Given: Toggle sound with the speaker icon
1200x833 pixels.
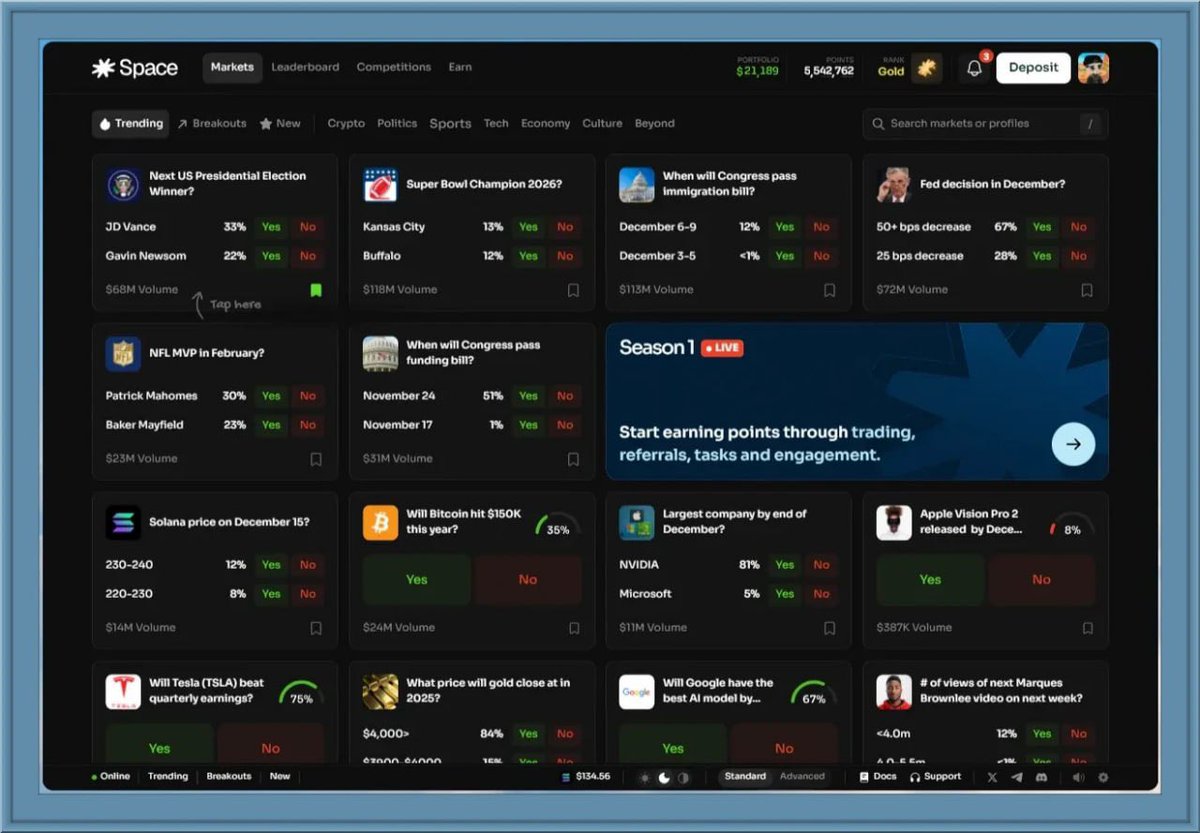Looking at the screenshot, I should 1078,777.
